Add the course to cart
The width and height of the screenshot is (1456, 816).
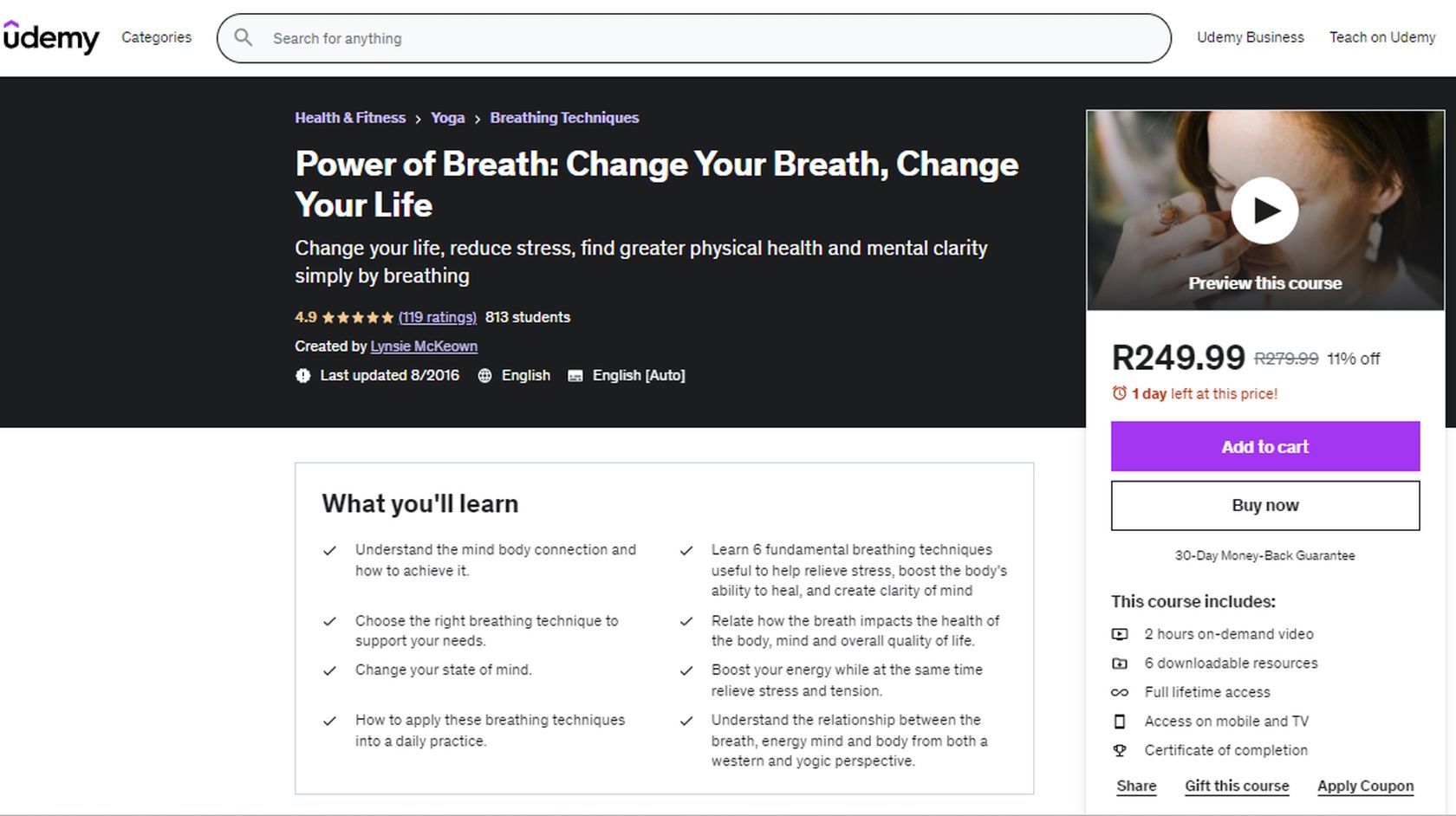[x=1265, y=446]
